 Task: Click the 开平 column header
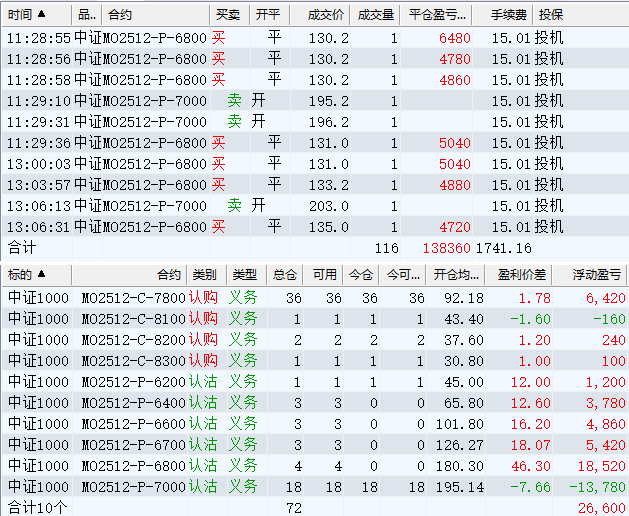(x=267, y=16)
